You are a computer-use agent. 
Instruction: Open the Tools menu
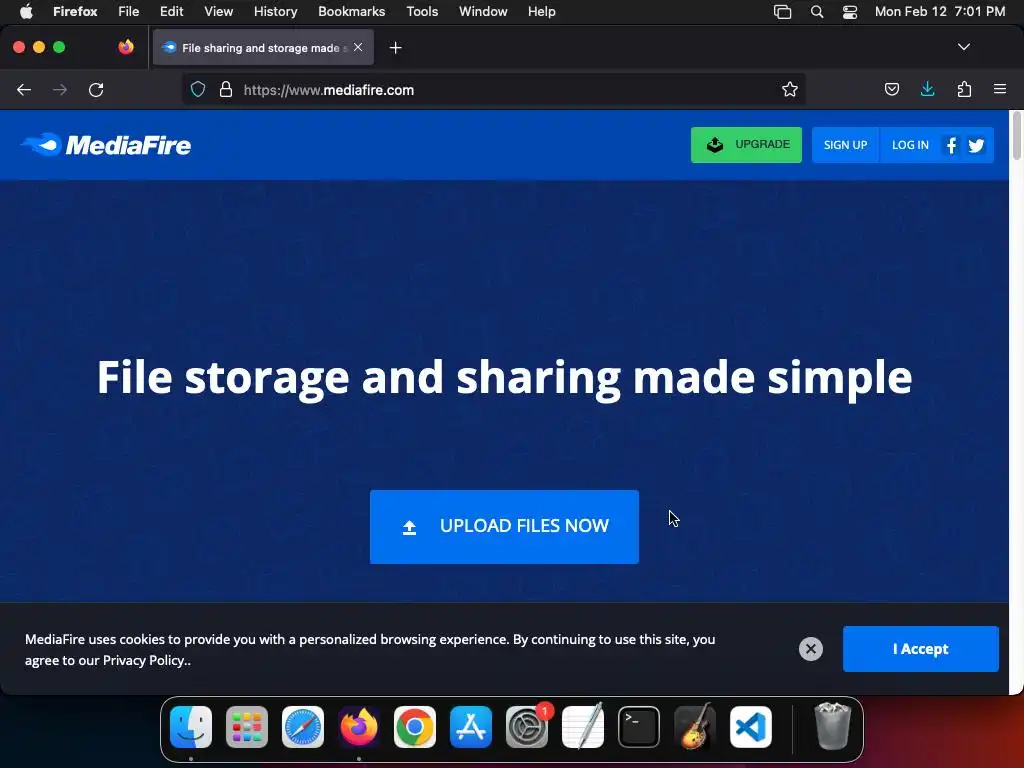click(x=422, y=11)
